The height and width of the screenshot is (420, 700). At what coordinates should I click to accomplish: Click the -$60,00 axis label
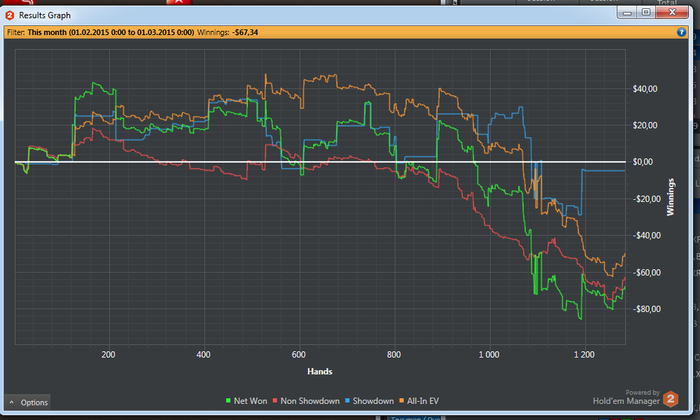[646, 272]
